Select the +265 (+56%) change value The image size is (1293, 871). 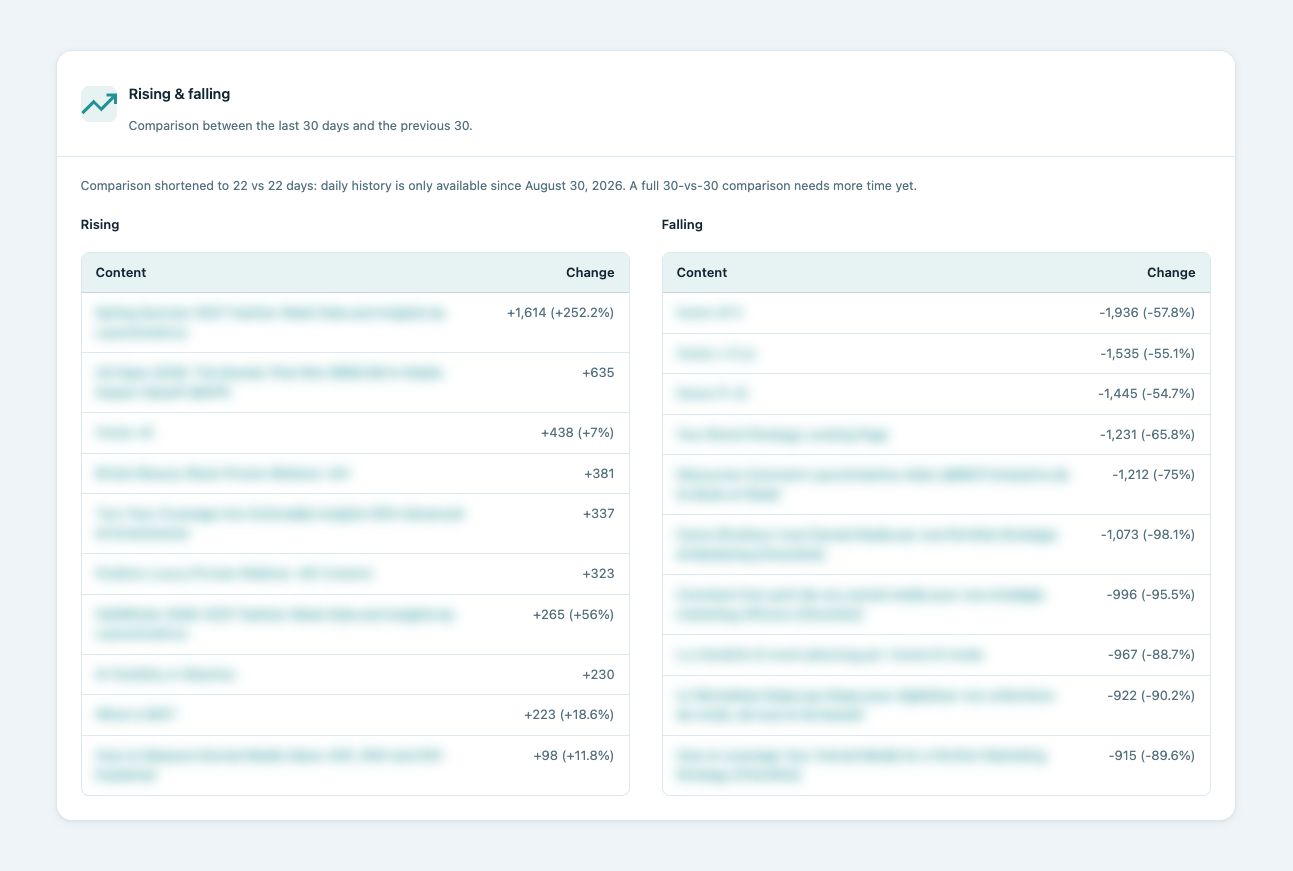[x=573, y=615]
